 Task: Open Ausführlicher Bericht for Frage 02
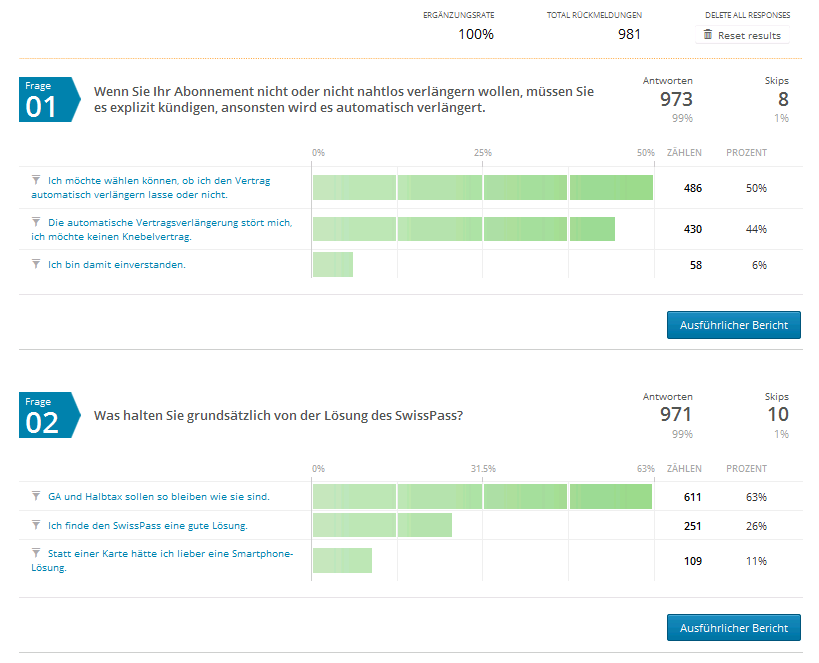(x=733, y=627)
